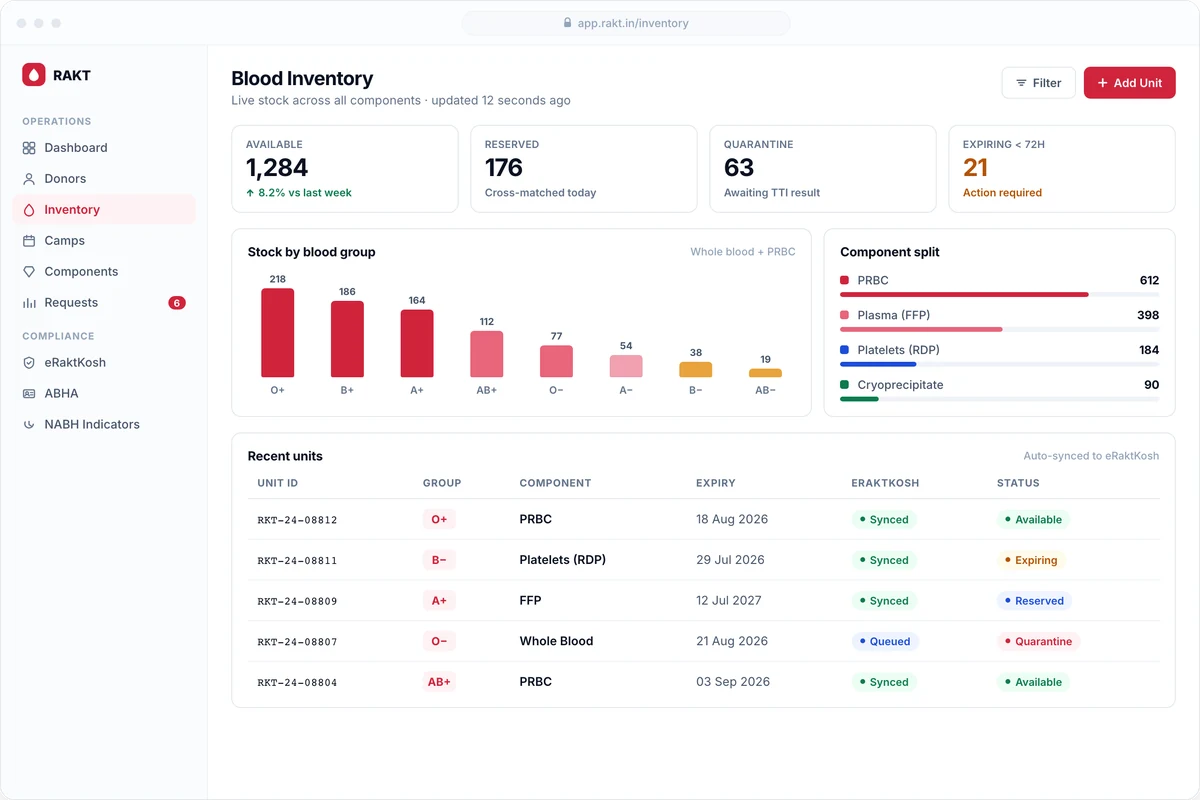Click the O+ bar in chart
Screen dimensions: 1200x800
(278, 333)
